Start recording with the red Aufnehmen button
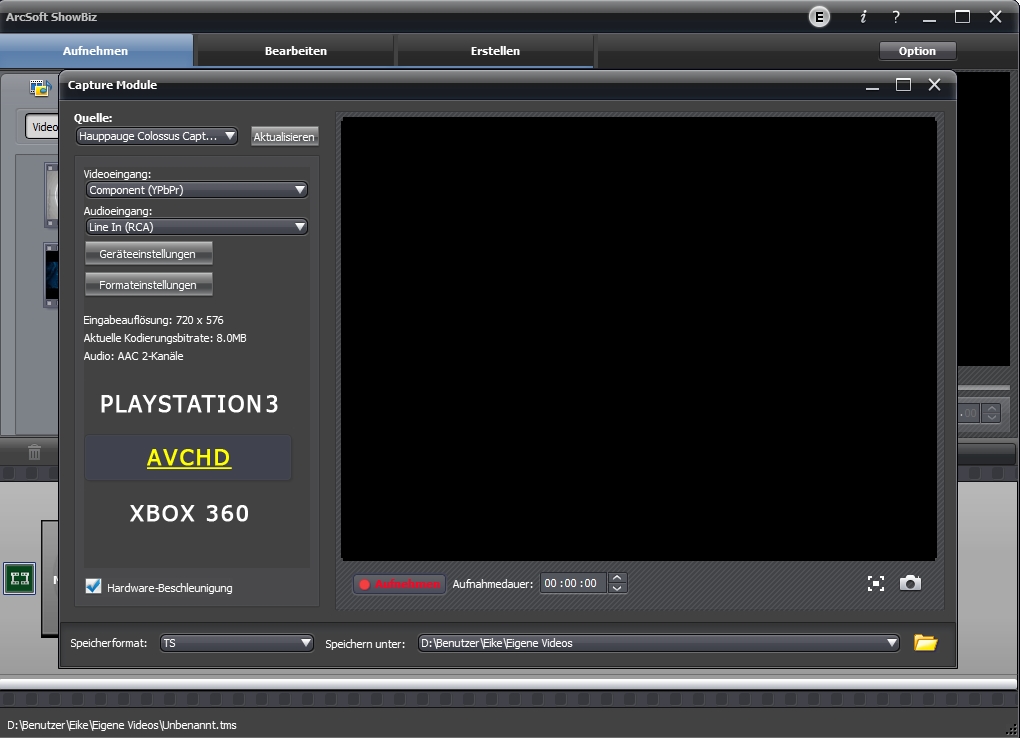Viewport: 1020px width, 738px height. [x=400, y=584]
